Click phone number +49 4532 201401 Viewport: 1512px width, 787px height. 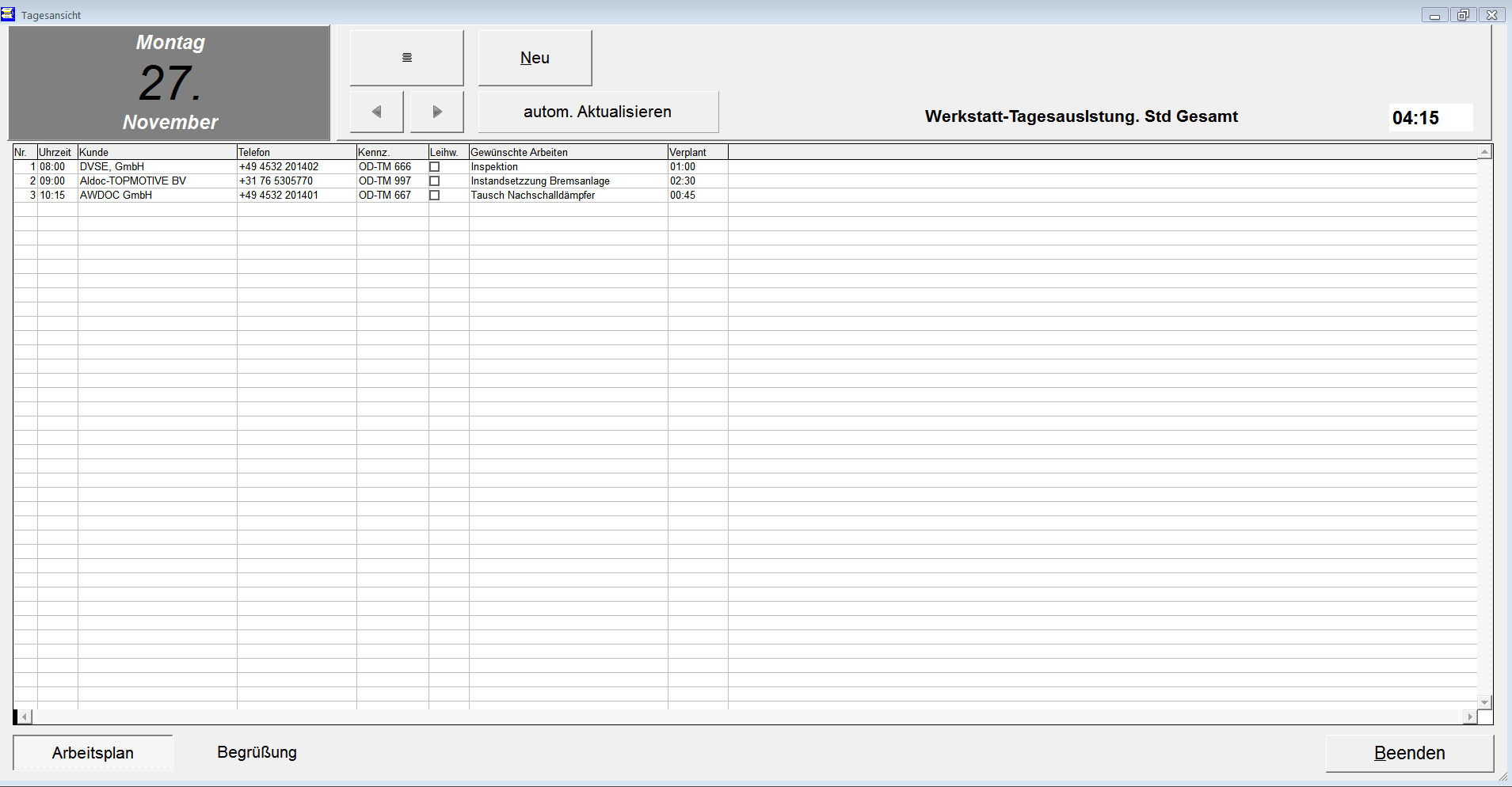tap(297, 196)
